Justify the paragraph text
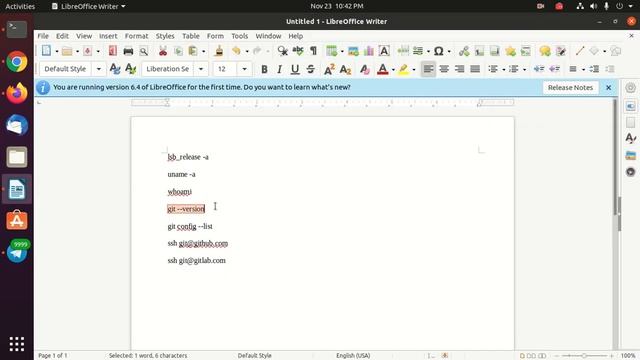The width and height of the screenshot is (640, 360). click(475, 69)
